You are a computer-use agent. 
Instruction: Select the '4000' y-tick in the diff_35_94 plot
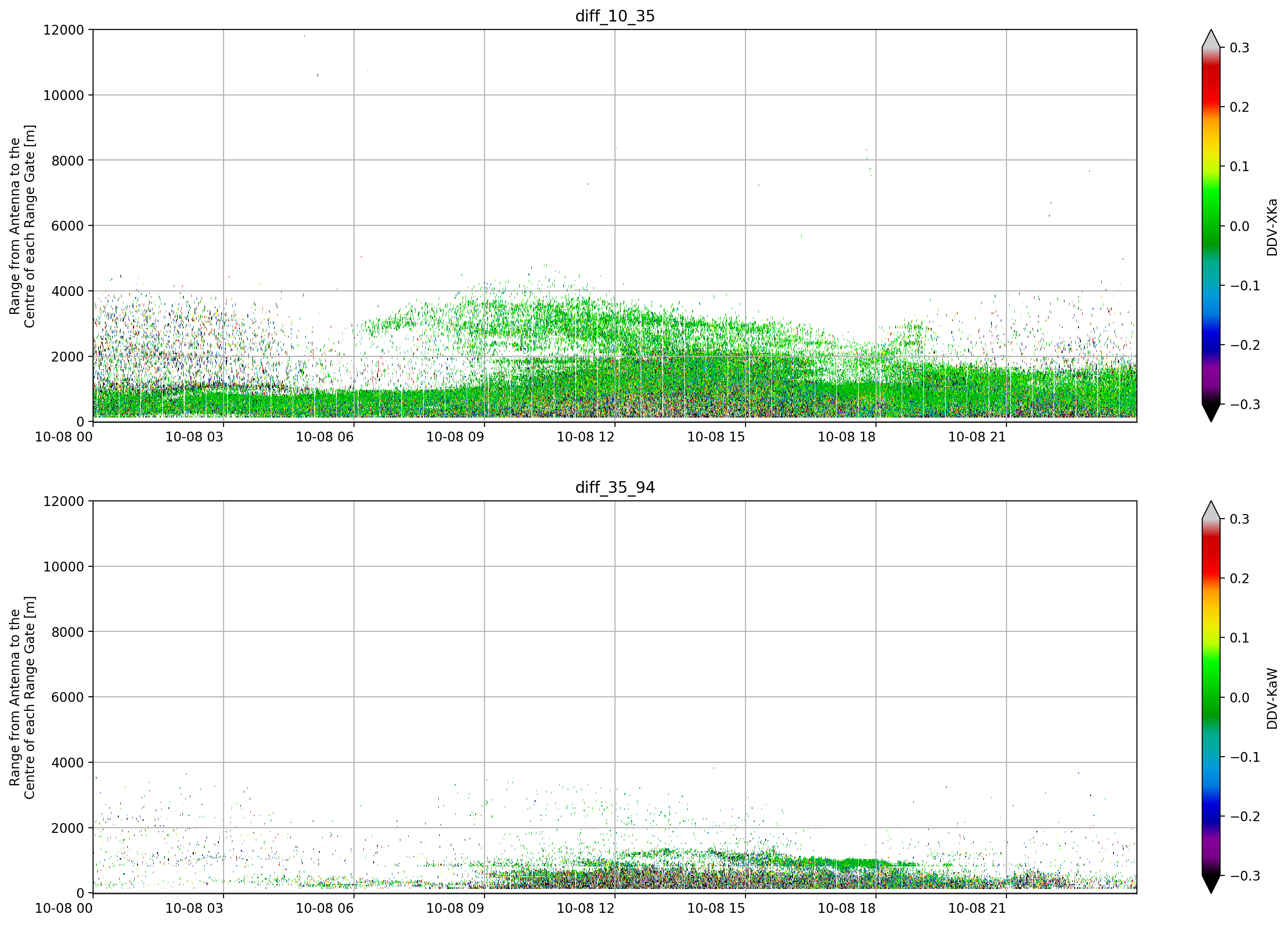pos(67,763)
